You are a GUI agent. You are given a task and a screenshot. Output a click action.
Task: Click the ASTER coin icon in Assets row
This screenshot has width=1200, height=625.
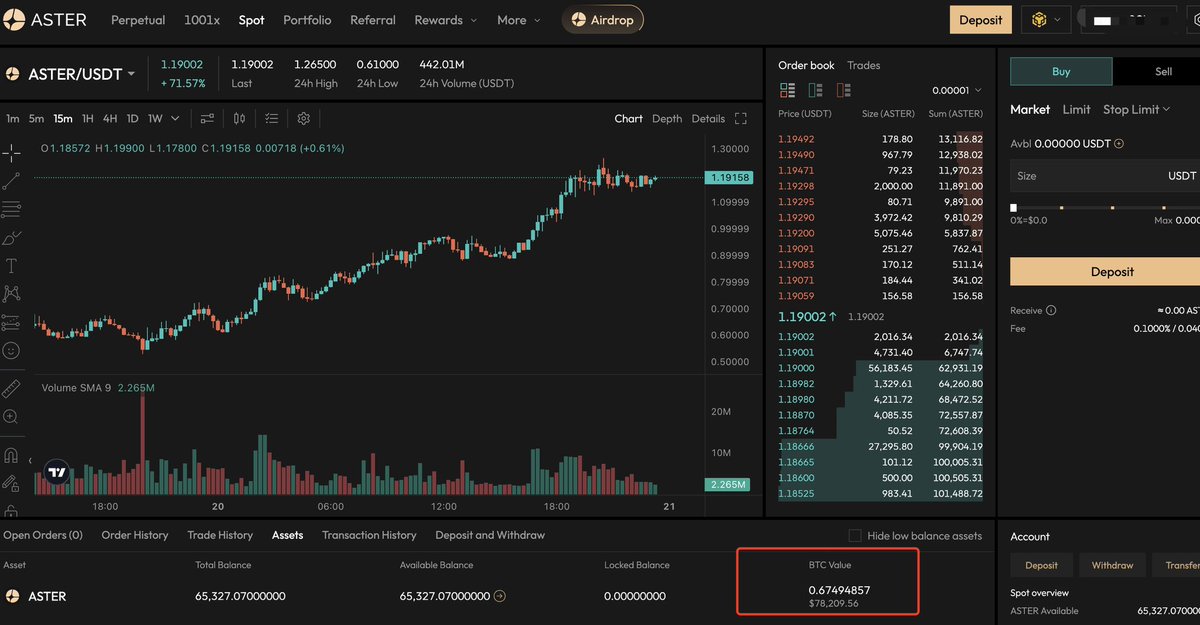coord(13,596)
